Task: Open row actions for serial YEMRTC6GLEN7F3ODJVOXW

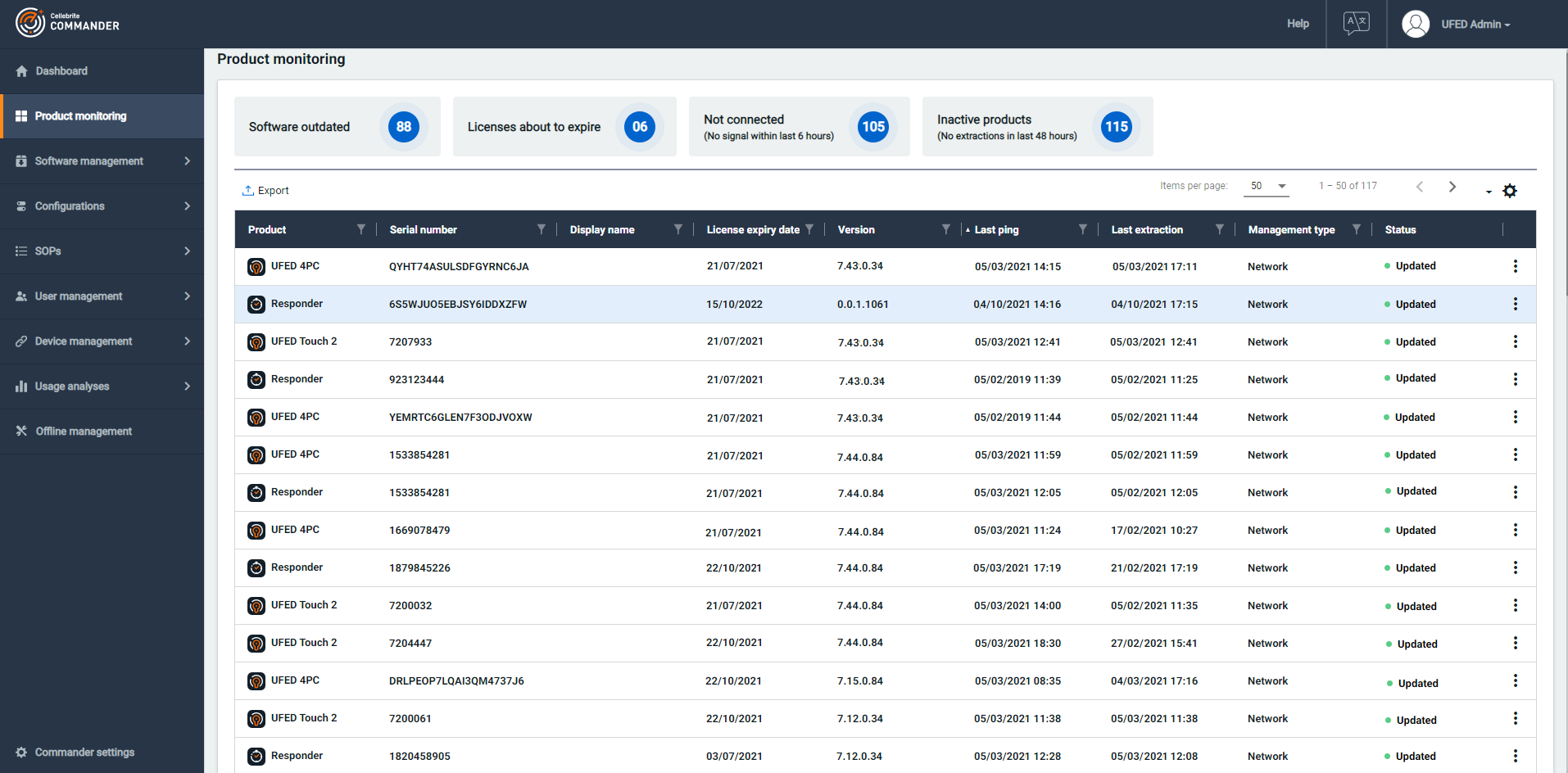Action: click(x=1516, y=417)
